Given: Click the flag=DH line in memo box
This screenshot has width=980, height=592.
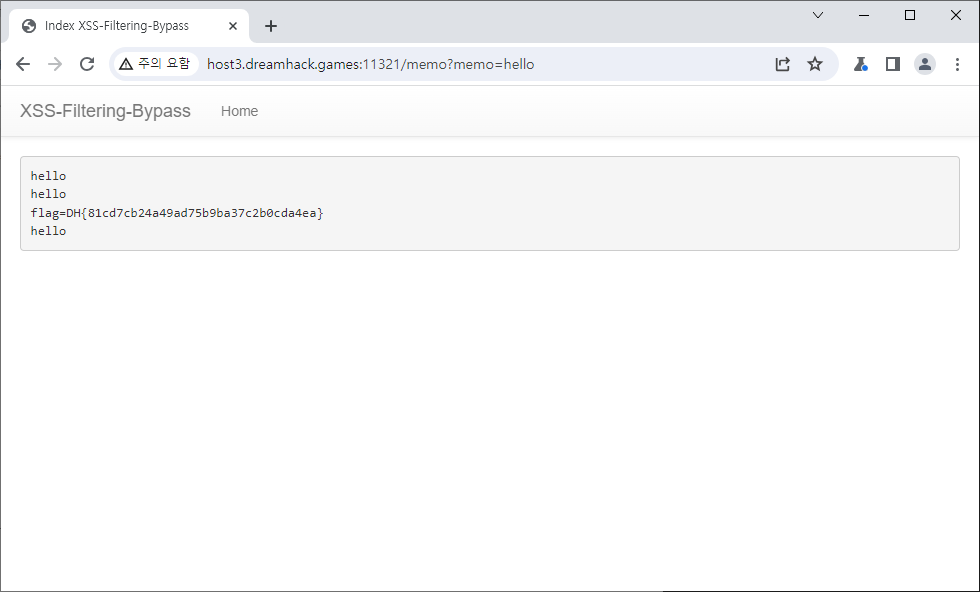Looking at the screenshot, I should click(177, 213).
